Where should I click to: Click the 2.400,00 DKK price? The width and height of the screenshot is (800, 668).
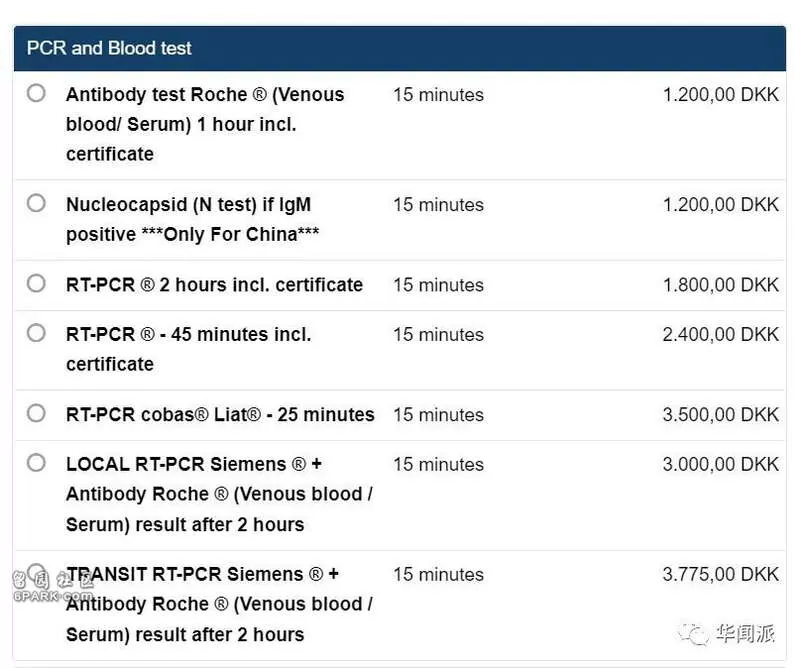click(720, 334)
